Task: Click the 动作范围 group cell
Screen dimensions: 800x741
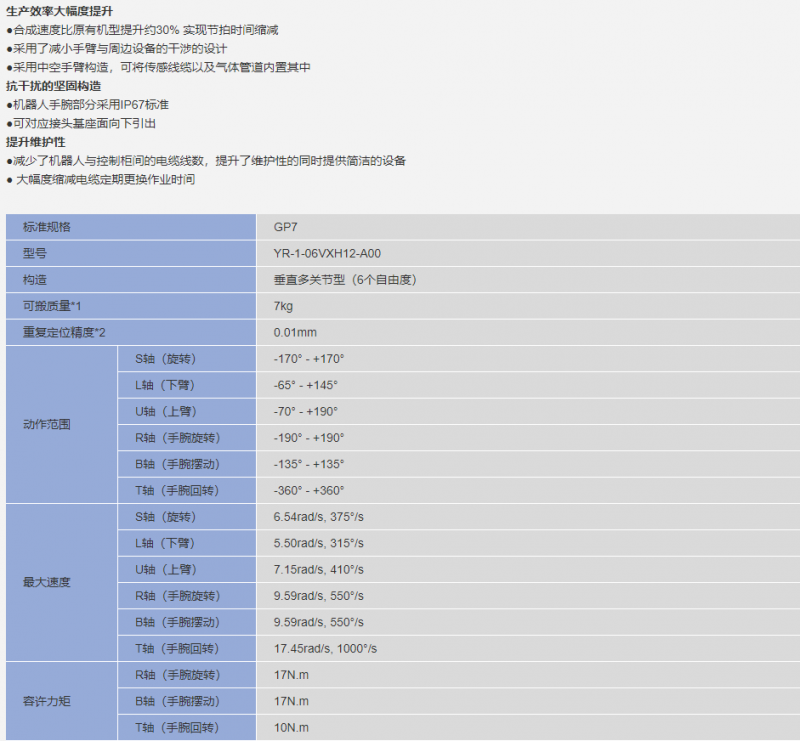Action: point(61,425)
